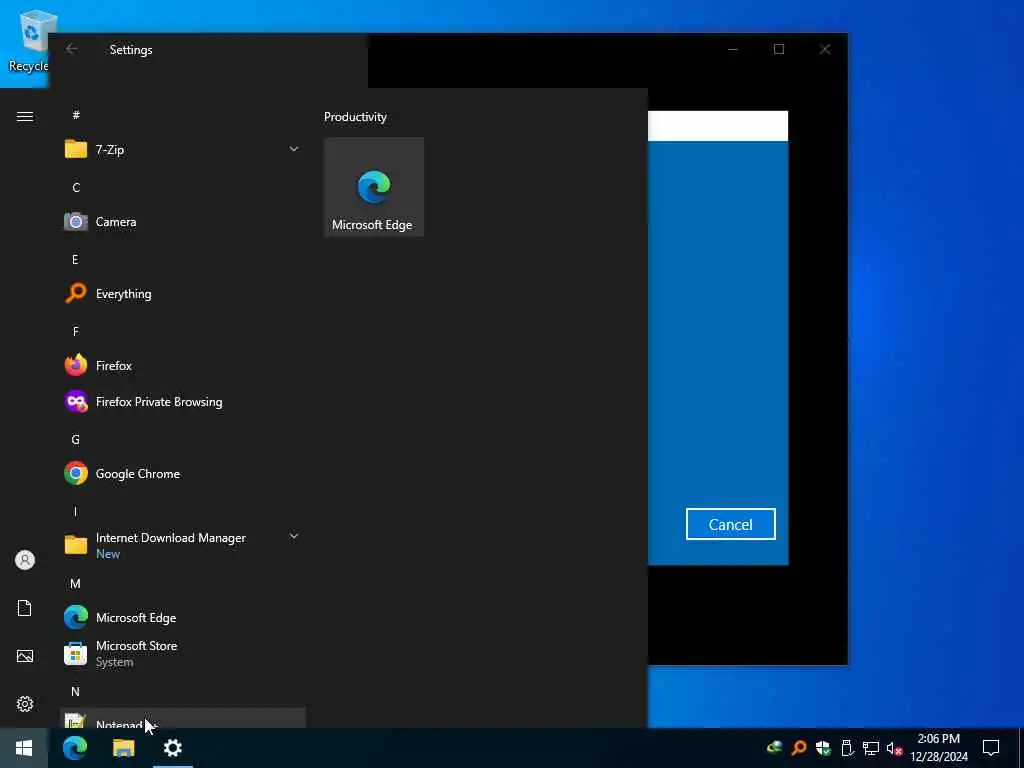Open the Action Center notifications icon
The height and width of the screenshot is (768, 1024).
click(991, 748)
